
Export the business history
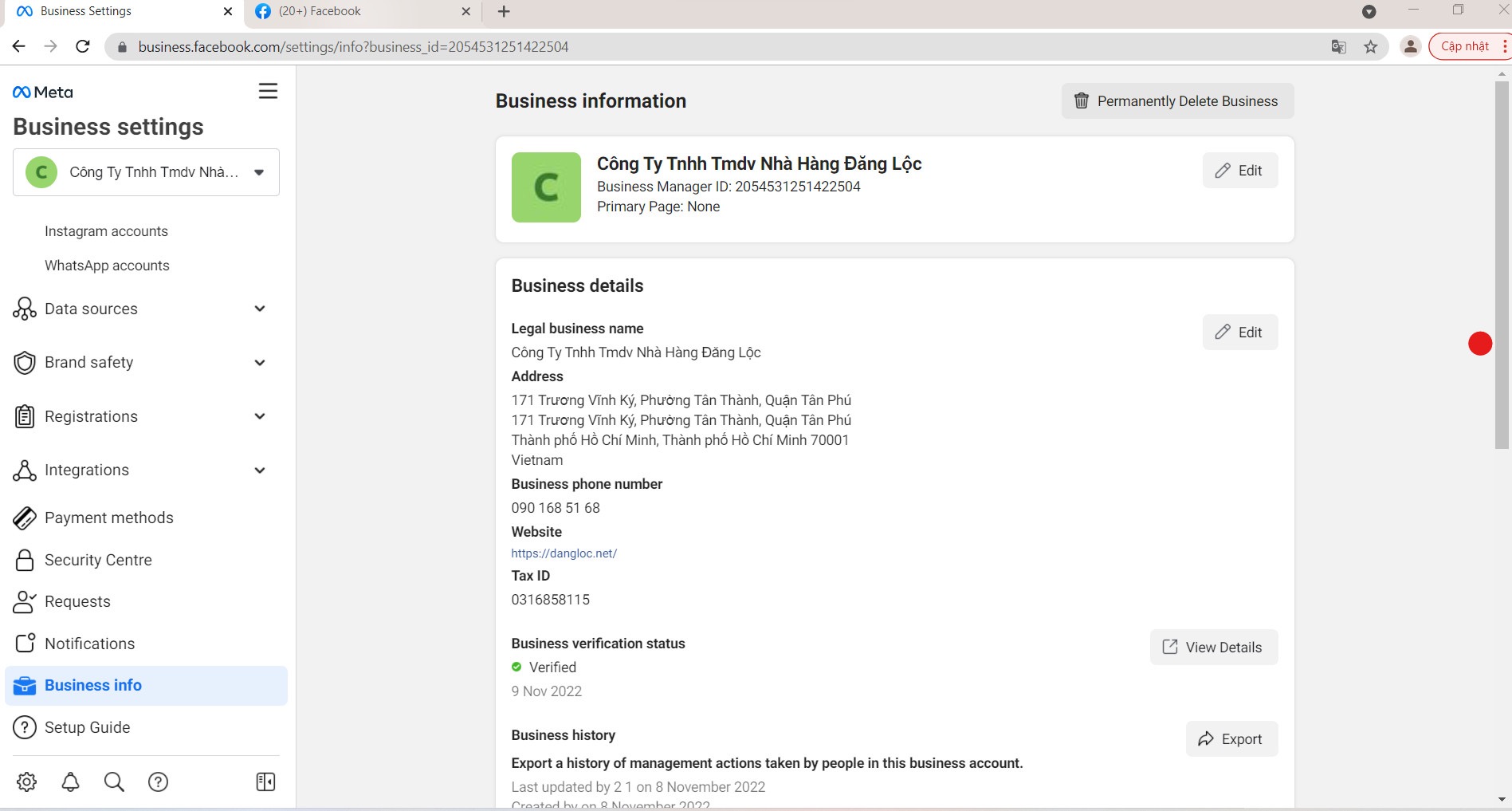tap(1231, 739)
